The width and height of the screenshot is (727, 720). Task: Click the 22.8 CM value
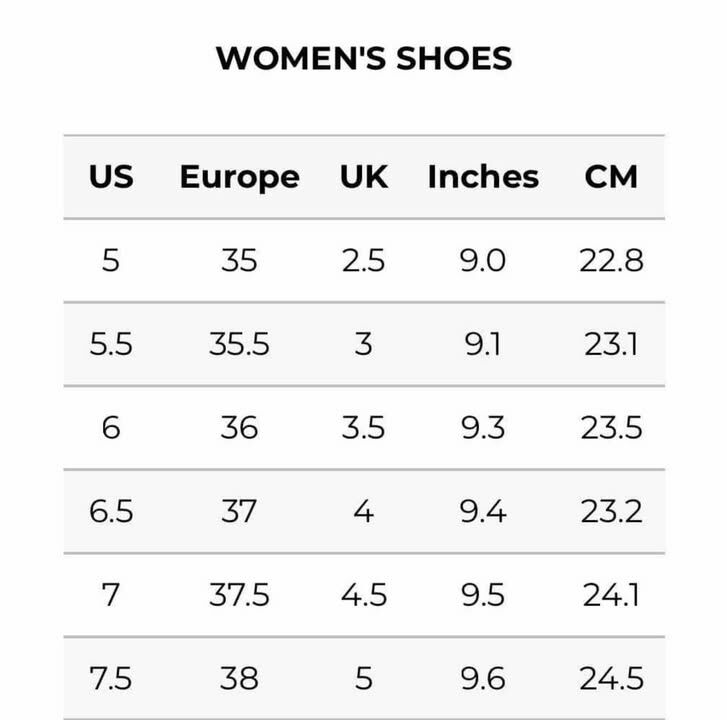pos(611,261)
